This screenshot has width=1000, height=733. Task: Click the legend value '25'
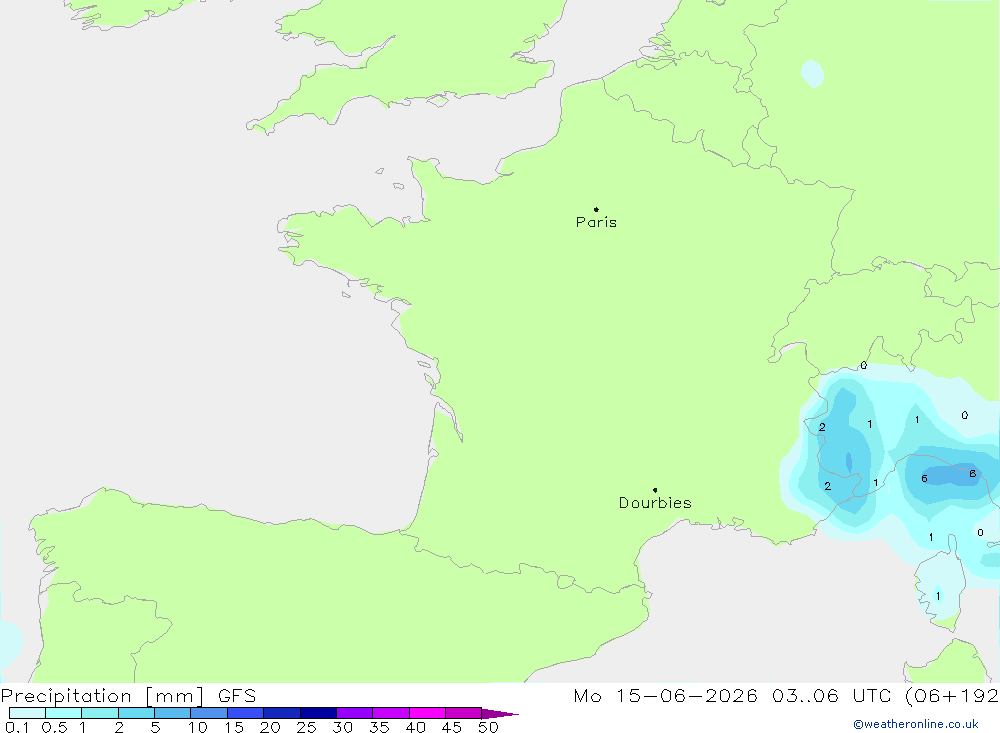307,727
